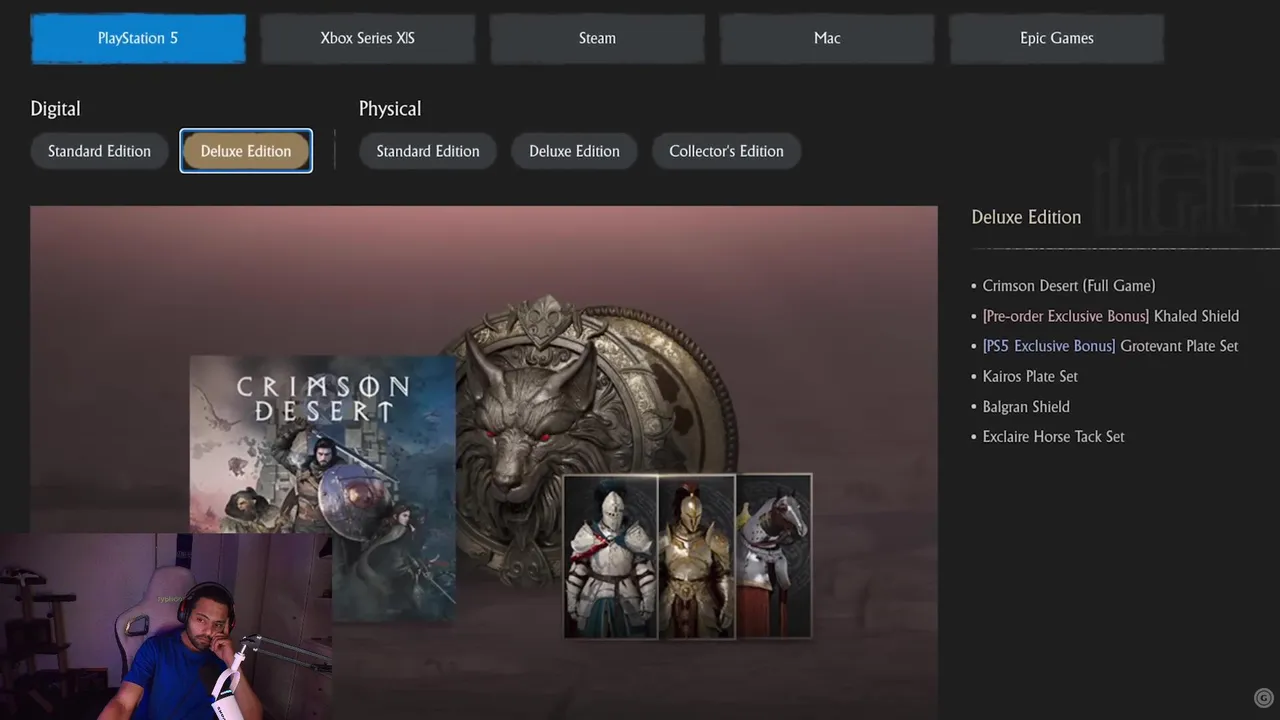The height and width of the screenshot is (720, 1280).
Task: Click the Crimson Desert (Full Game) item
Action: pyautogui.click(x=1069, y=286)
